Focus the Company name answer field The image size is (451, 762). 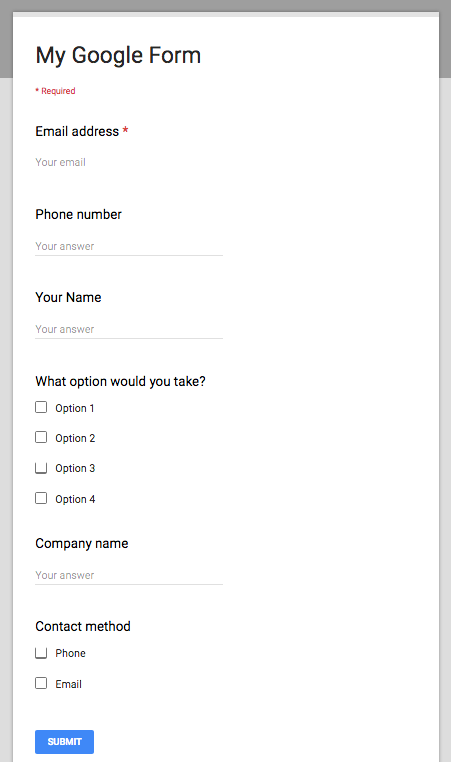point(129,575)
